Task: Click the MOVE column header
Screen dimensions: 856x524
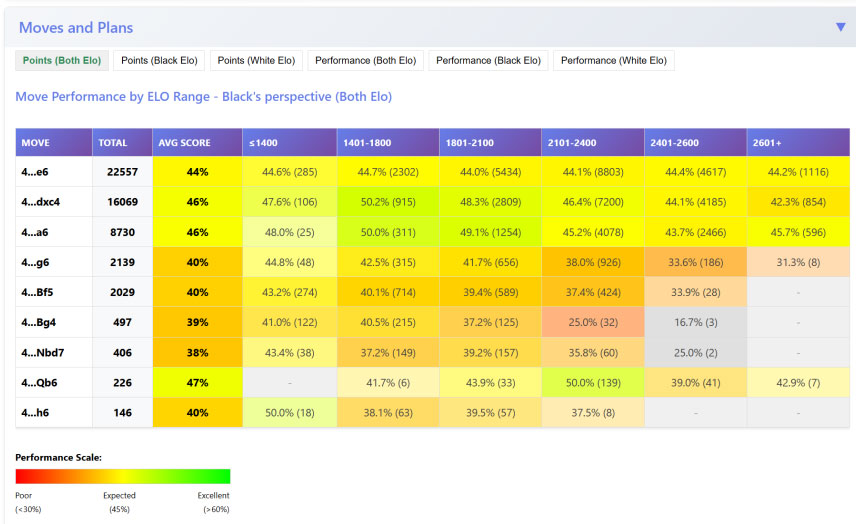Action: coord(36,143)
